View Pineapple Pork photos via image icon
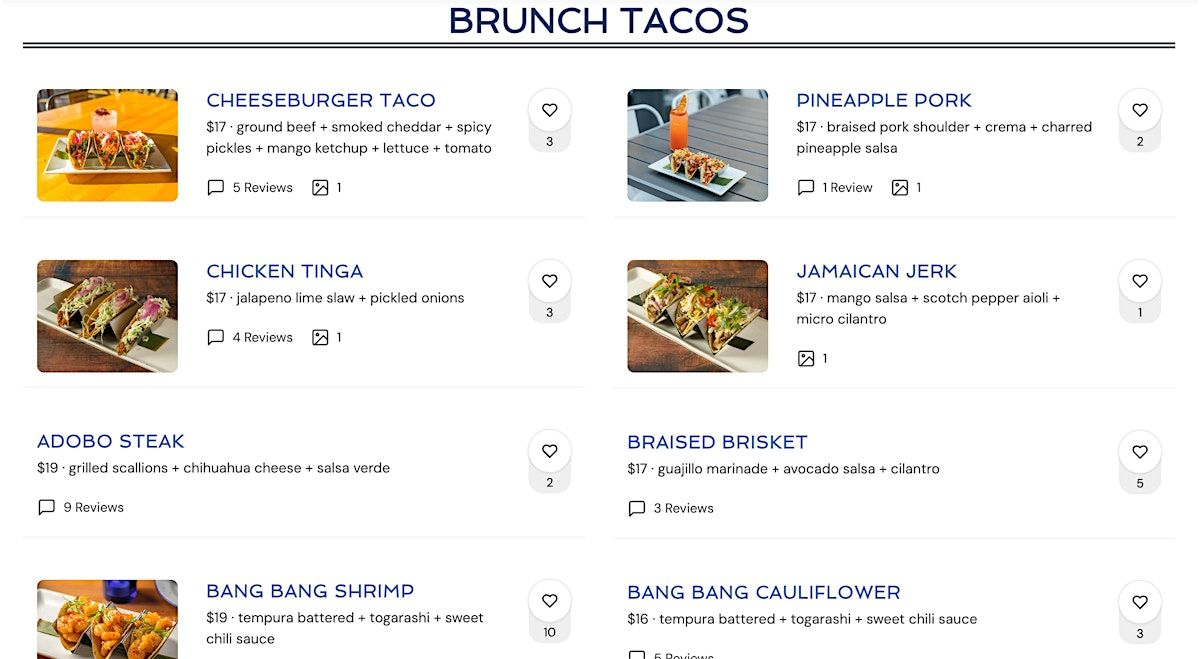 pyautogui.click(x=900, y=188)
